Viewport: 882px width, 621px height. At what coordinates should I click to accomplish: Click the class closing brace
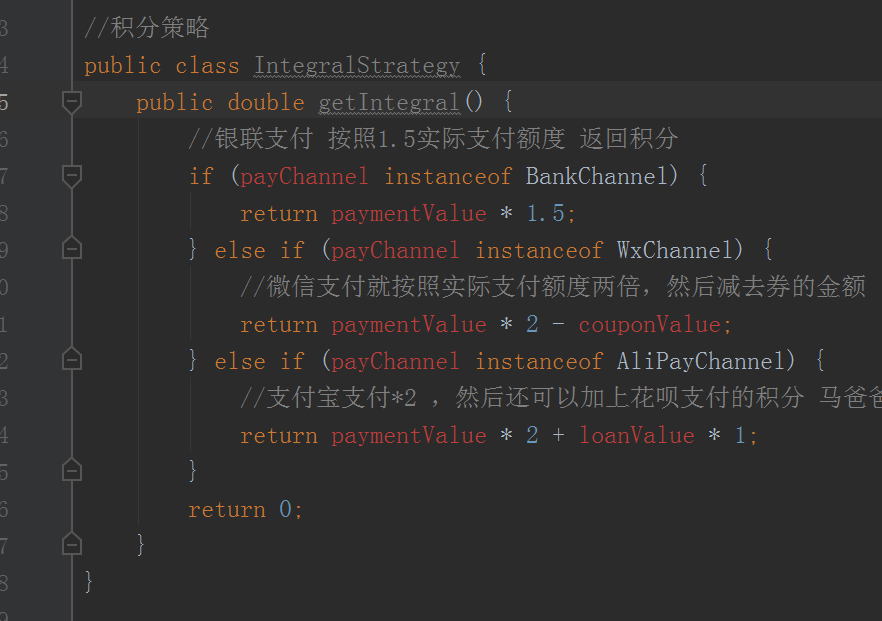click(x=89, y=582)
